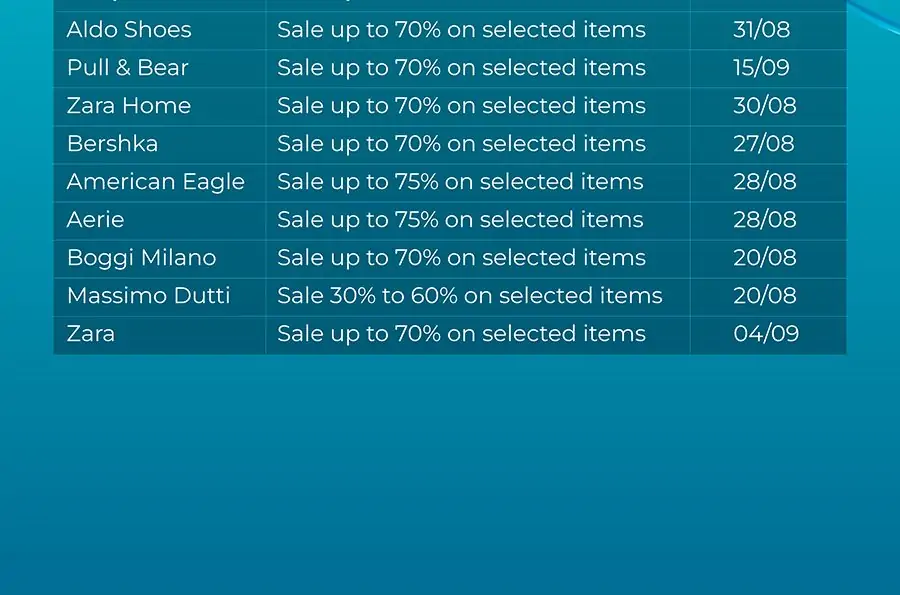The height and width of the screenshot is (595, 900).
Task: Select the Zara store name in last row
Action: [x=91, y=334]
